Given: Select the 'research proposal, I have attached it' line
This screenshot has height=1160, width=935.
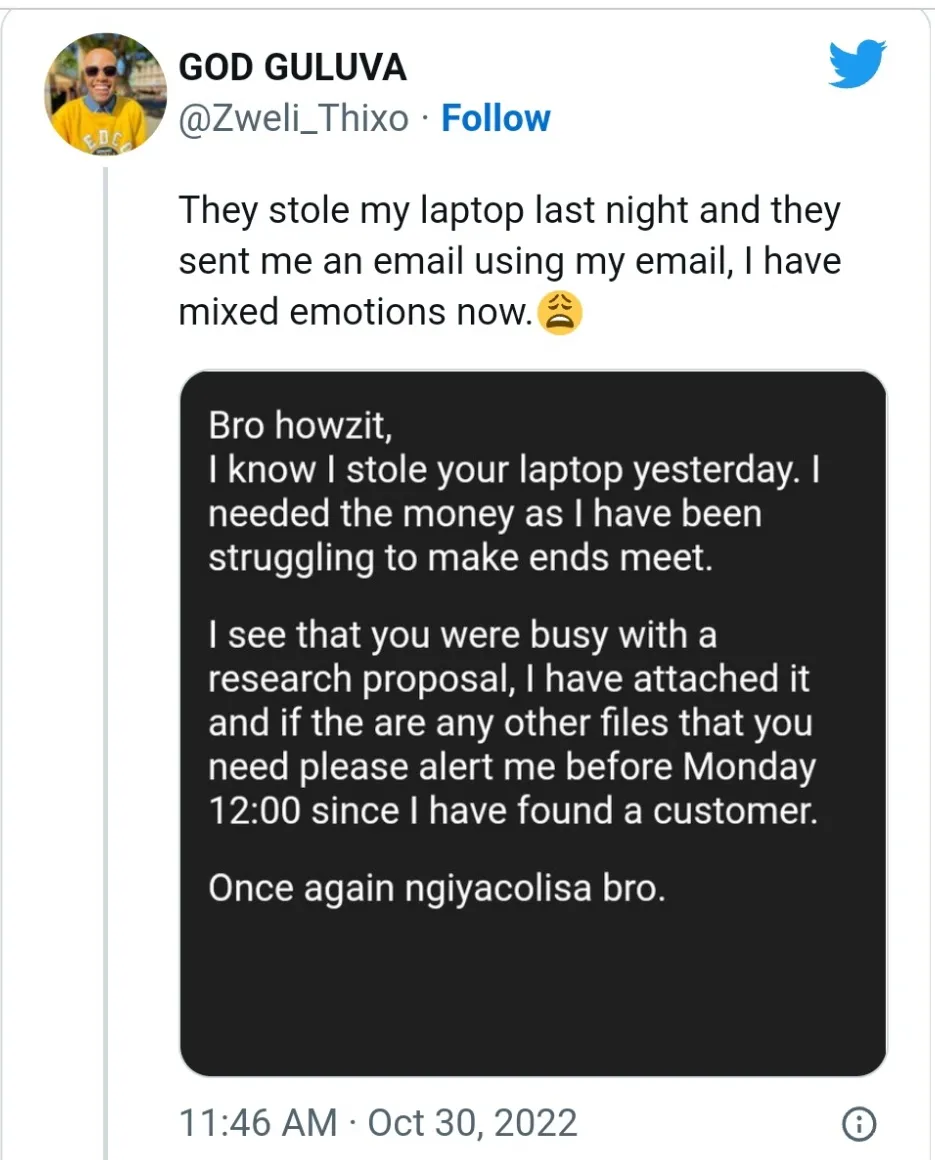Looking at the screenshot, I should 509,680.
